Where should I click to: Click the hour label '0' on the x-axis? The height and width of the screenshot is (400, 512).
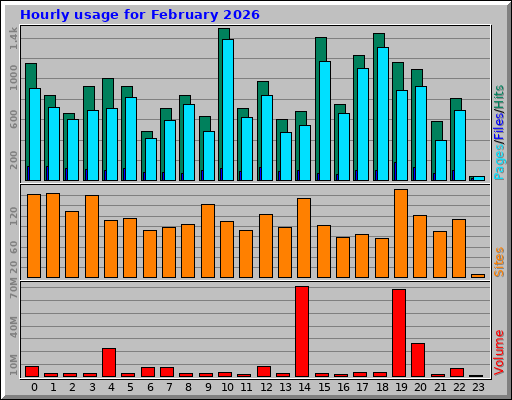coord(34,387)
